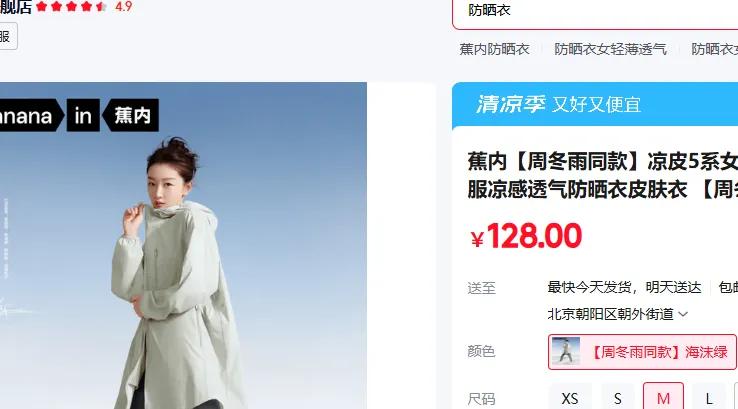Select the 防晒衣女轻薄透气 search suggestion
Image resolution: width=738 pixels, height=409 pixels.
click(x=610, y=49)
